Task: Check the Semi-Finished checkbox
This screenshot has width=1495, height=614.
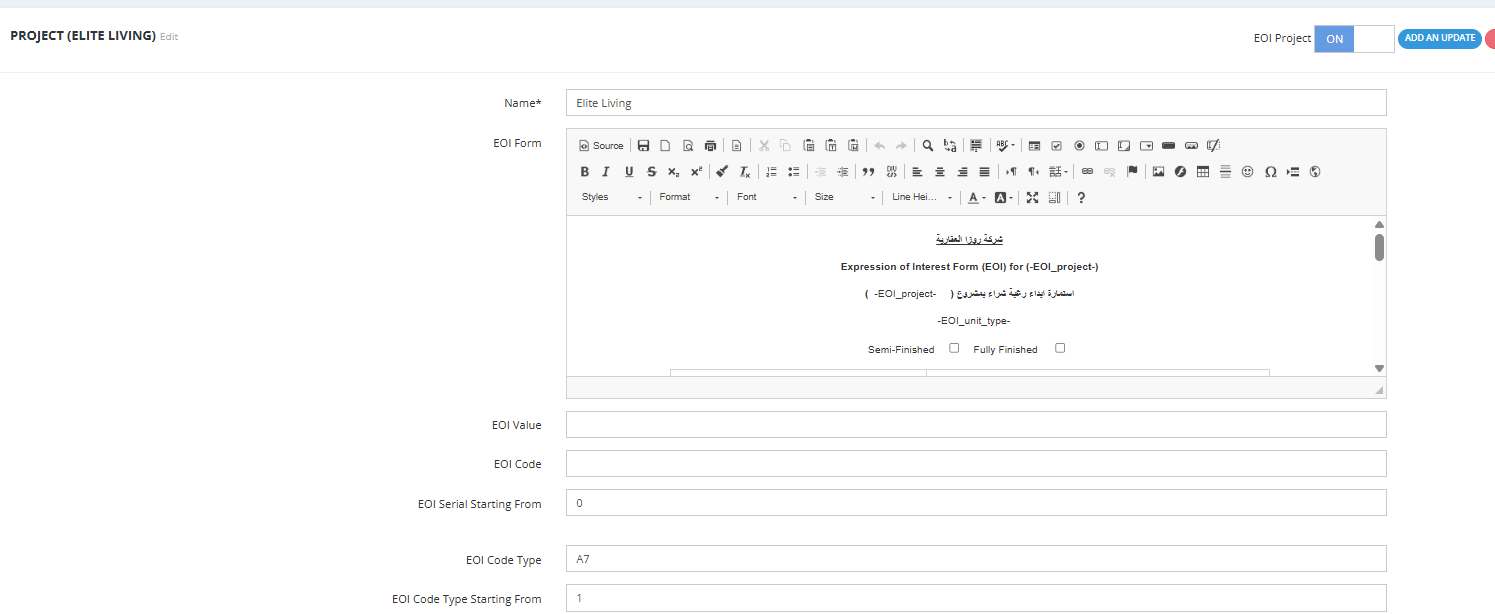Action: coord(954,348)
